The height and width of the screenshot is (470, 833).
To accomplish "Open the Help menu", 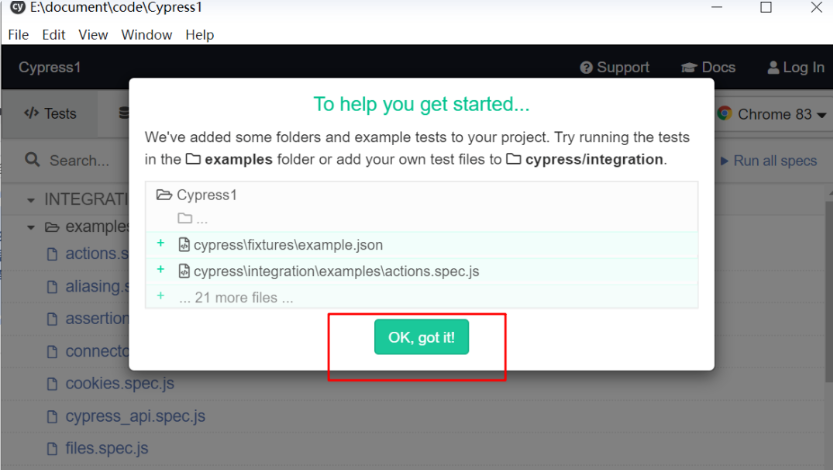I will point(200,35).
